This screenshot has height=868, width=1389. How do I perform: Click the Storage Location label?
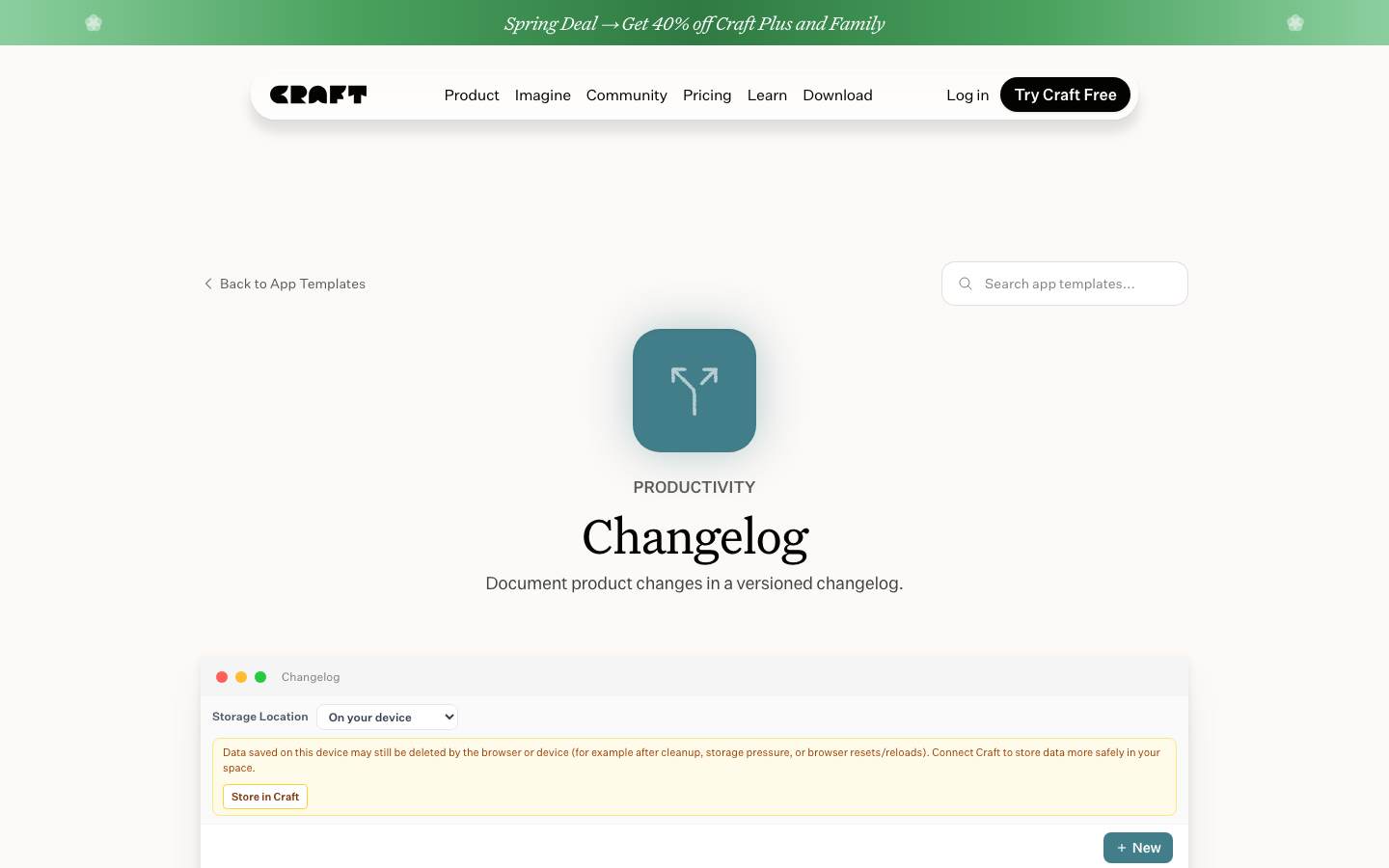[260, 717]
